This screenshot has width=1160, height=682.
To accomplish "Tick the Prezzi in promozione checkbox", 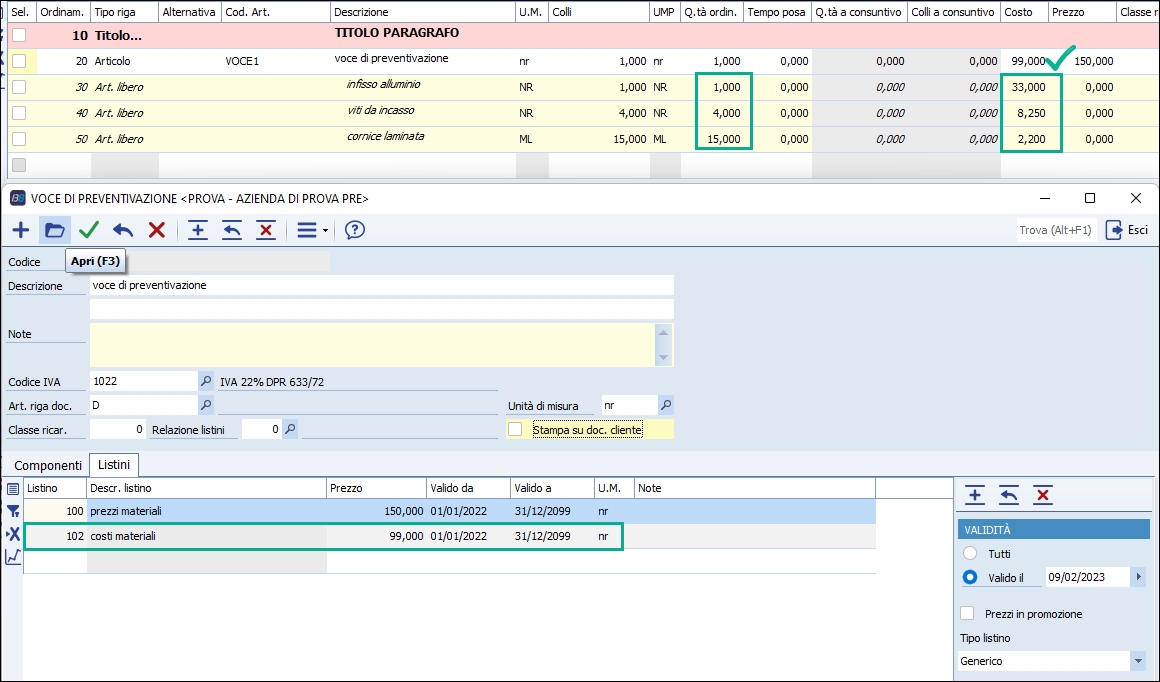I will (x=967, y=614).
